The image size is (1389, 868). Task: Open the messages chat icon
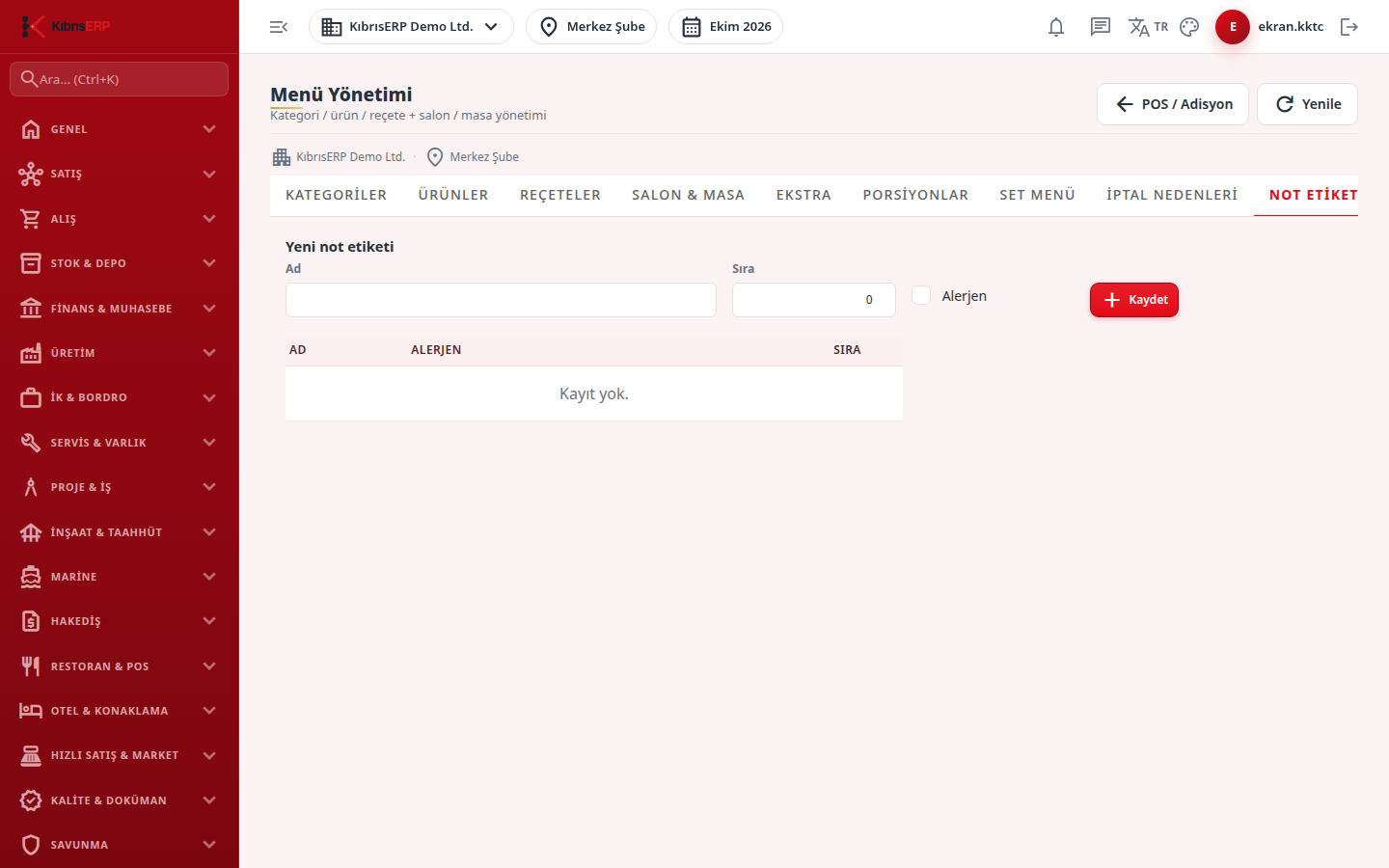(x=1101, y=27)
